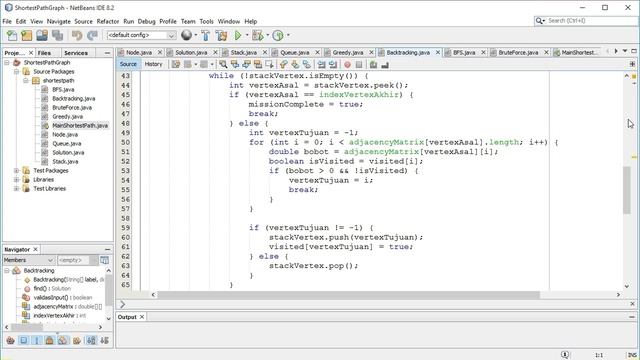Click Find Previous Occurrence editor icon
Viewport: 640px width, 360px height.
235,64
